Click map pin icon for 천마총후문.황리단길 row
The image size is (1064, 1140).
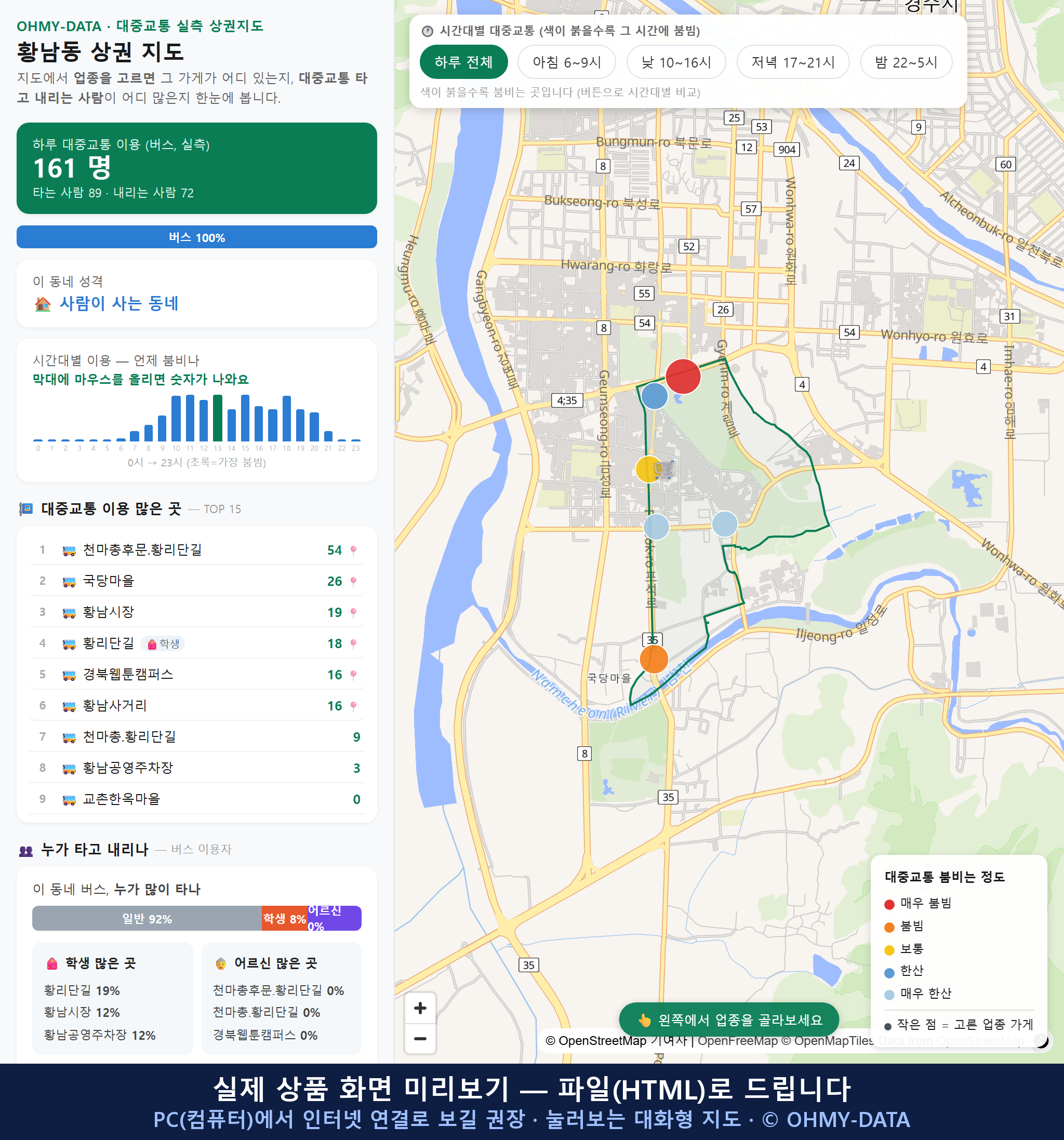[x=353, y=551]
